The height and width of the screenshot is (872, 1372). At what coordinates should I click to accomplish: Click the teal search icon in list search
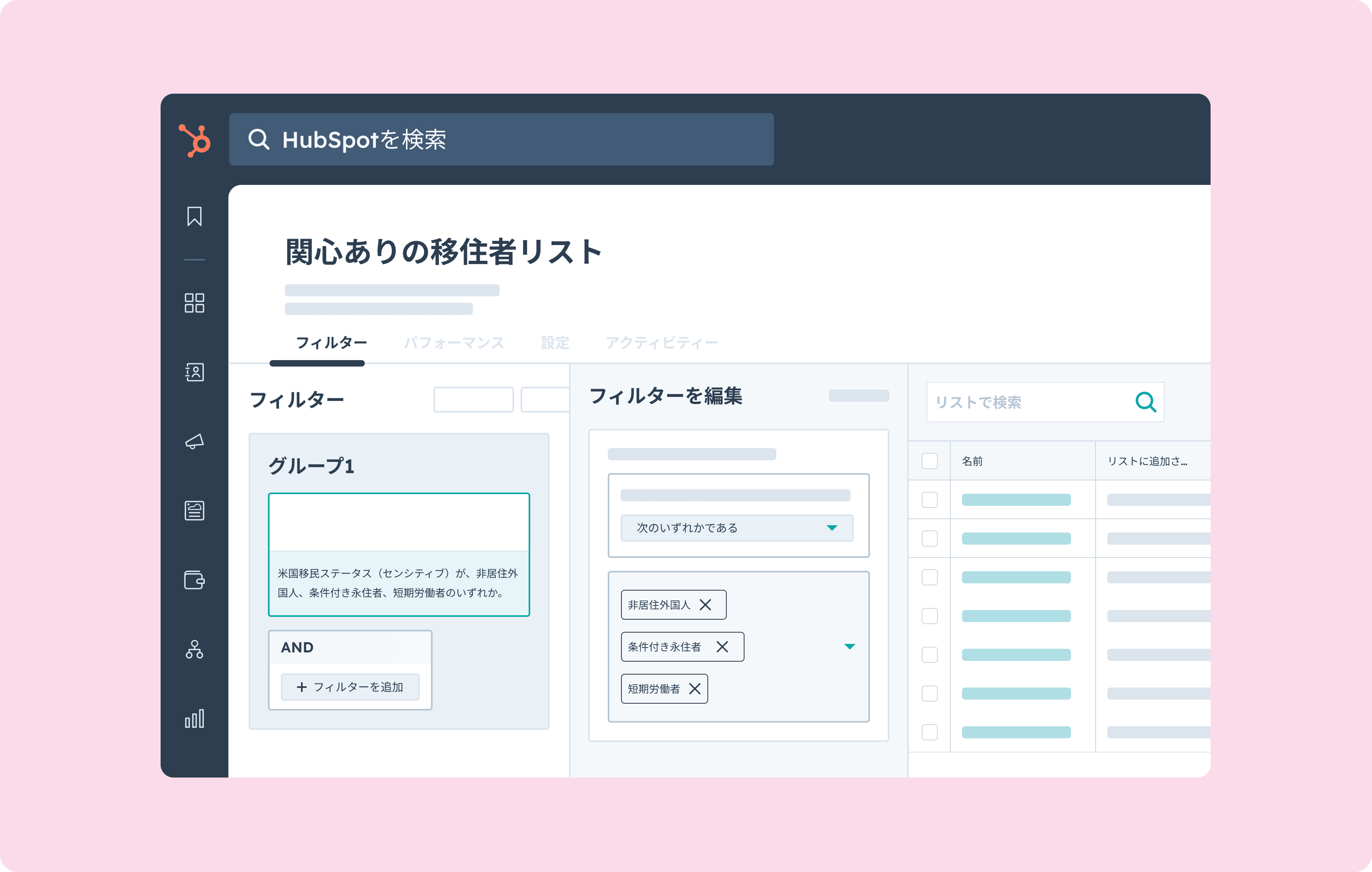[x=1145, y=402]
